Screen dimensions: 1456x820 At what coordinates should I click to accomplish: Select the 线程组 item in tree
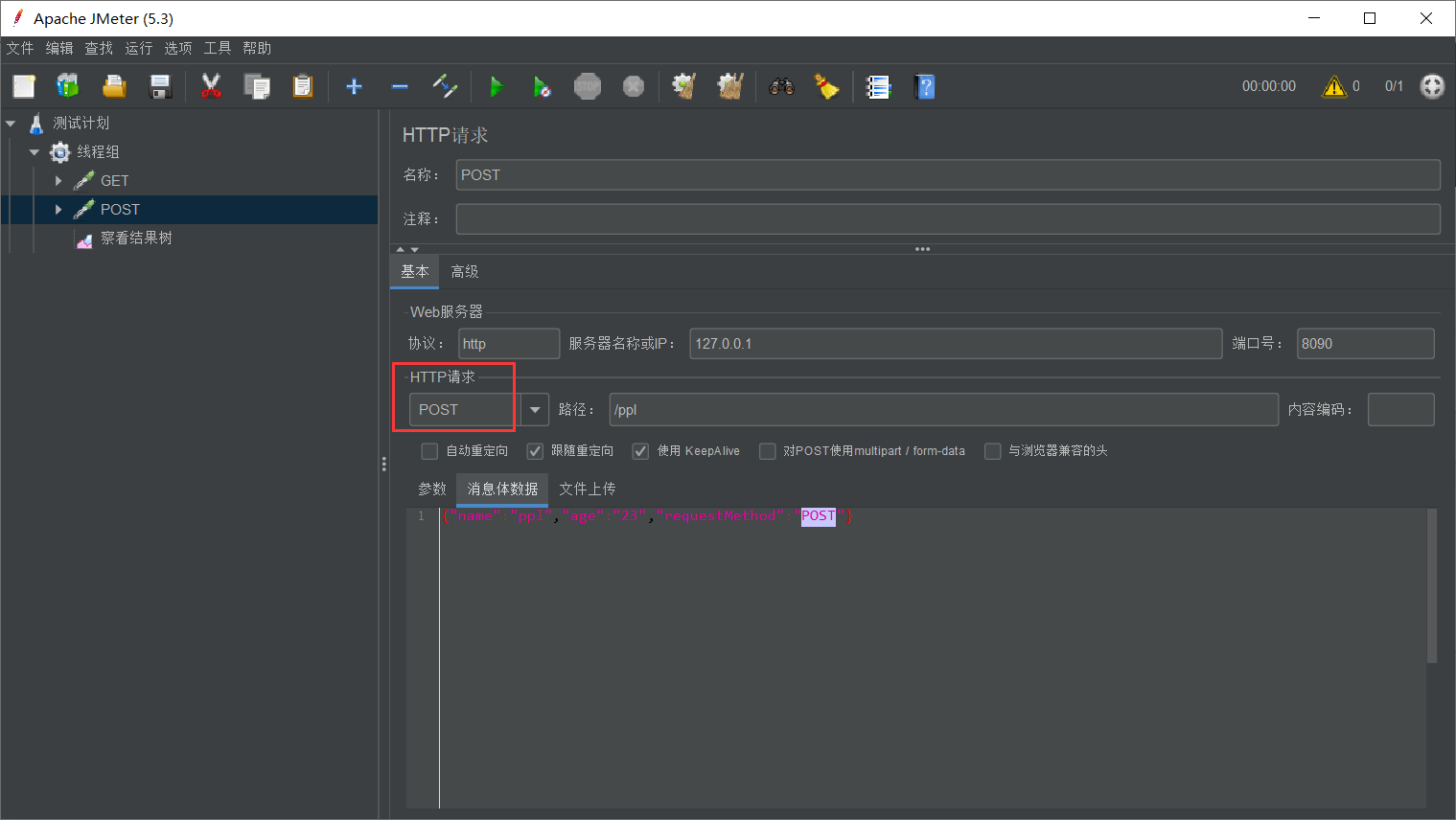click(98, 152)
